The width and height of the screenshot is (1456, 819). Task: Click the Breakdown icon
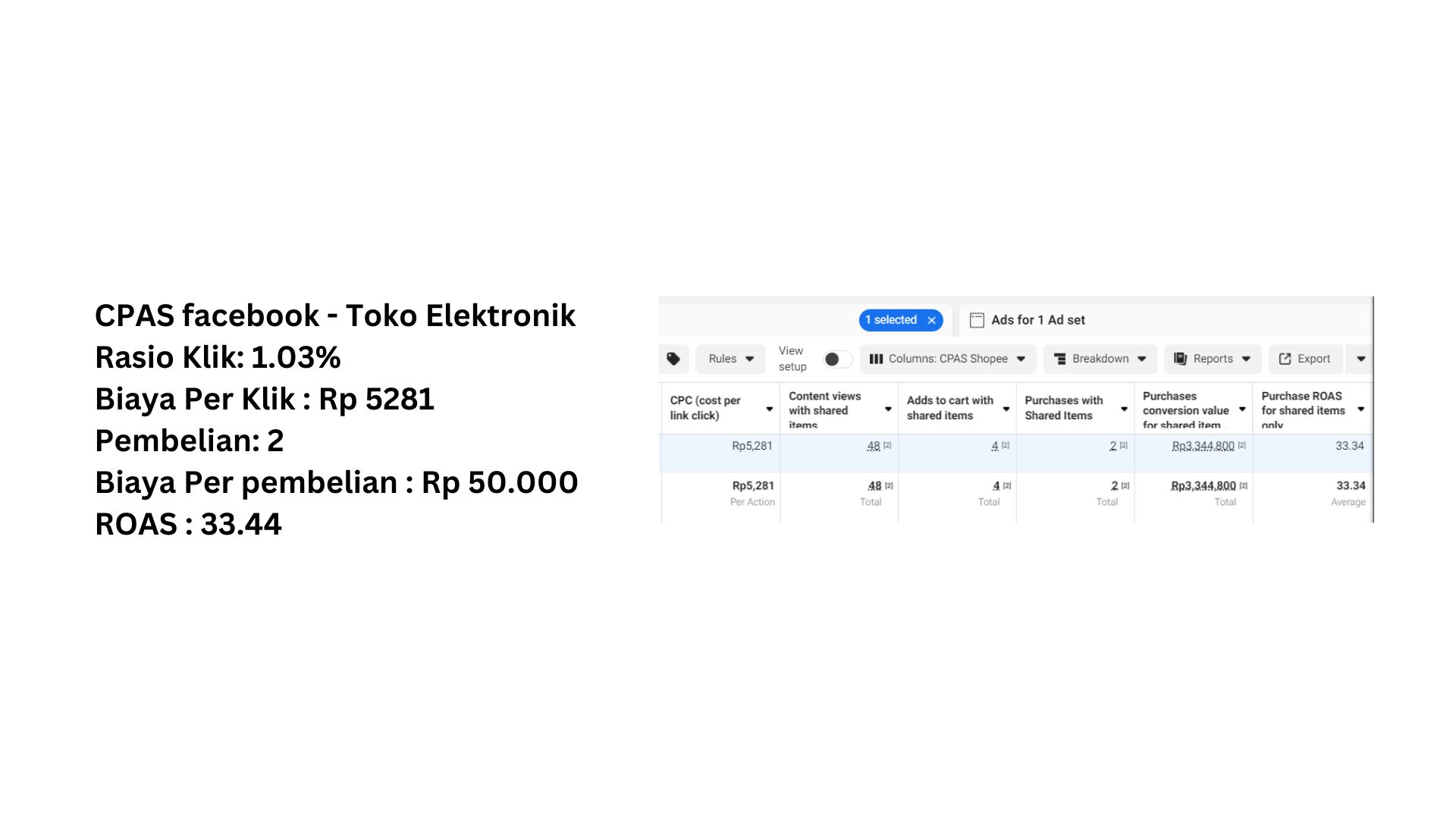click(x=1060, y=359)
